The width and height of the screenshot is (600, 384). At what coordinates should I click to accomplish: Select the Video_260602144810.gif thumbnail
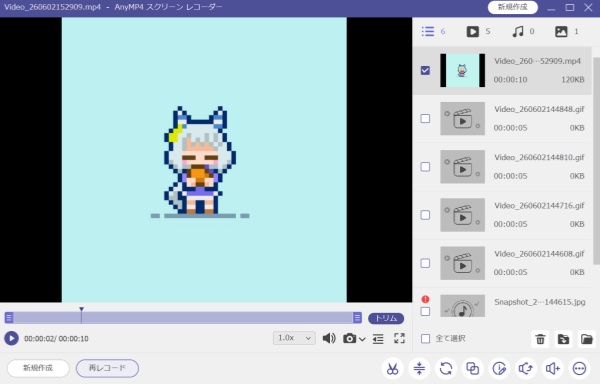pos(462,167)
